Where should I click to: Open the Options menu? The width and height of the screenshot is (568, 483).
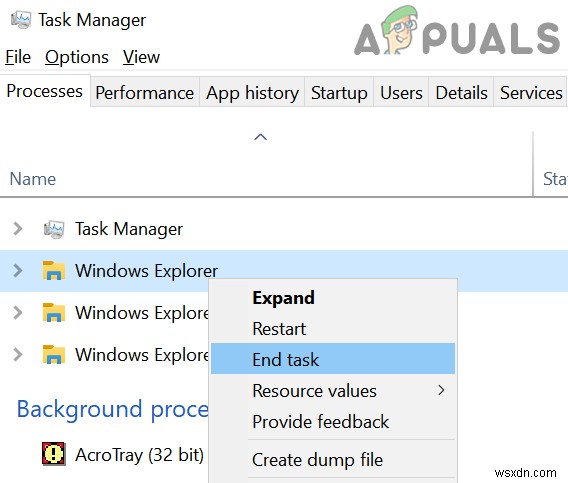(x=77, y=57)
